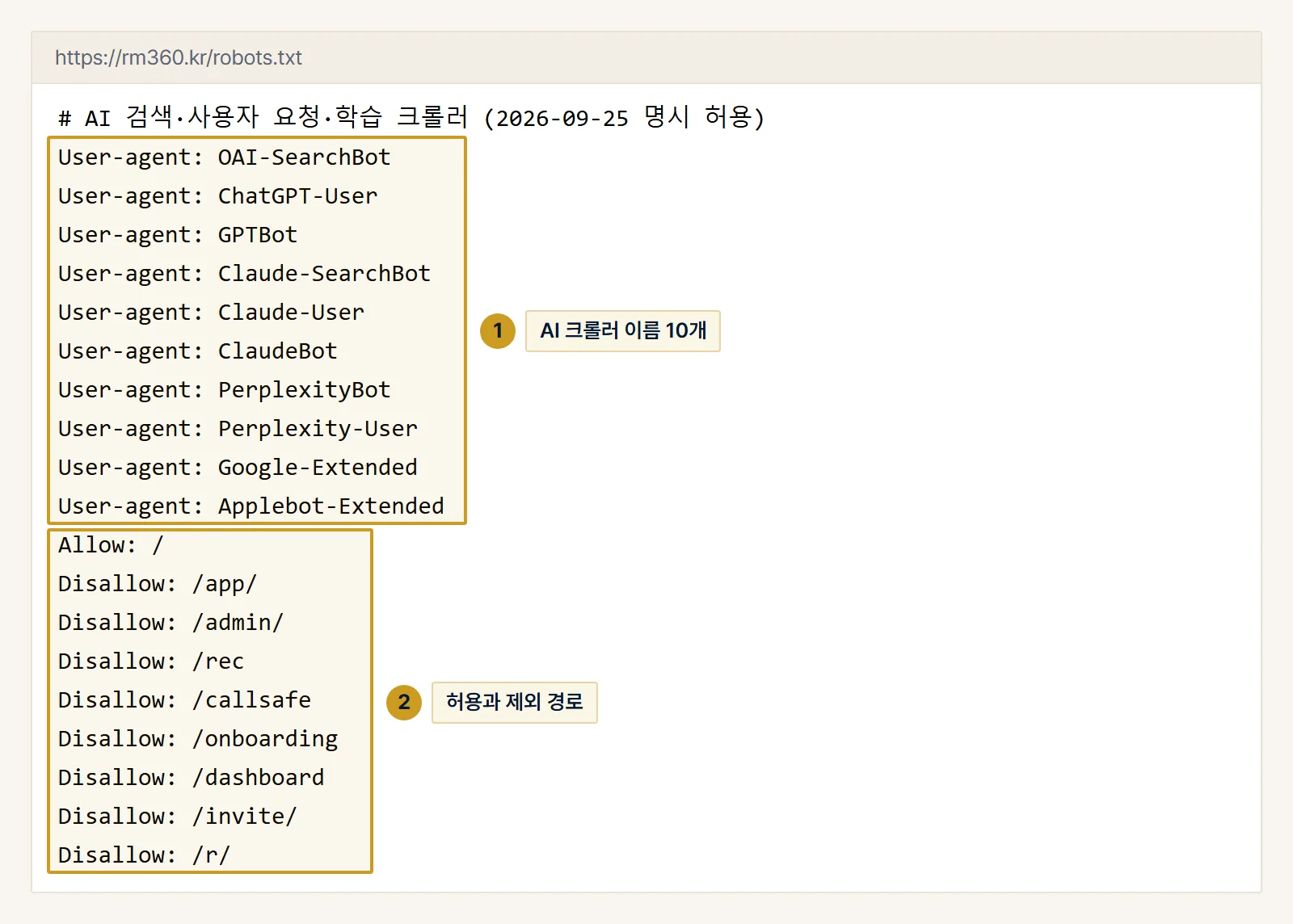
Task: Click the line 'User-agent: Perplexity-User'
Action: [238, 429]
